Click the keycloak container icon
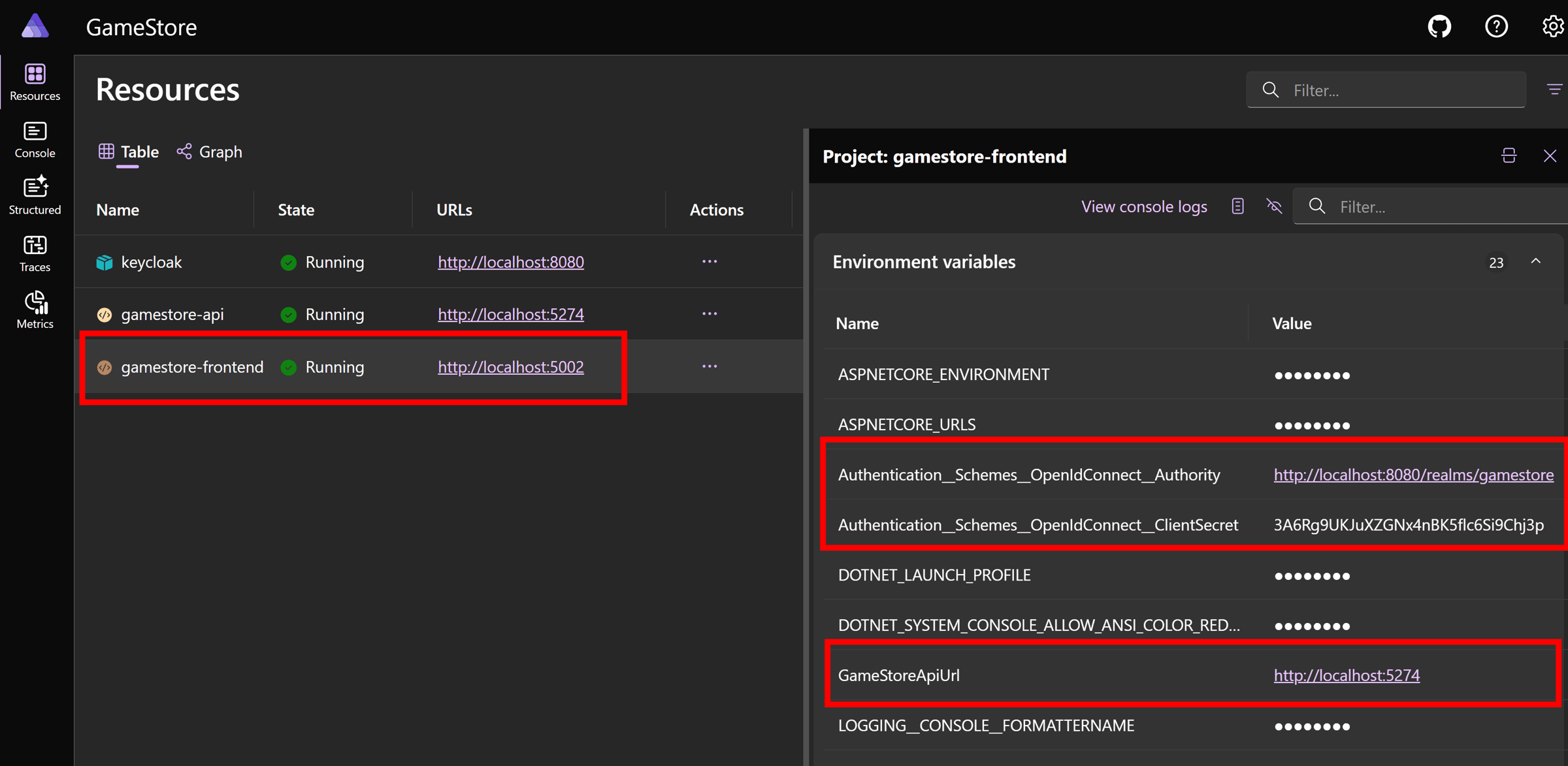The image size is (1568, 766). (105, 263)
